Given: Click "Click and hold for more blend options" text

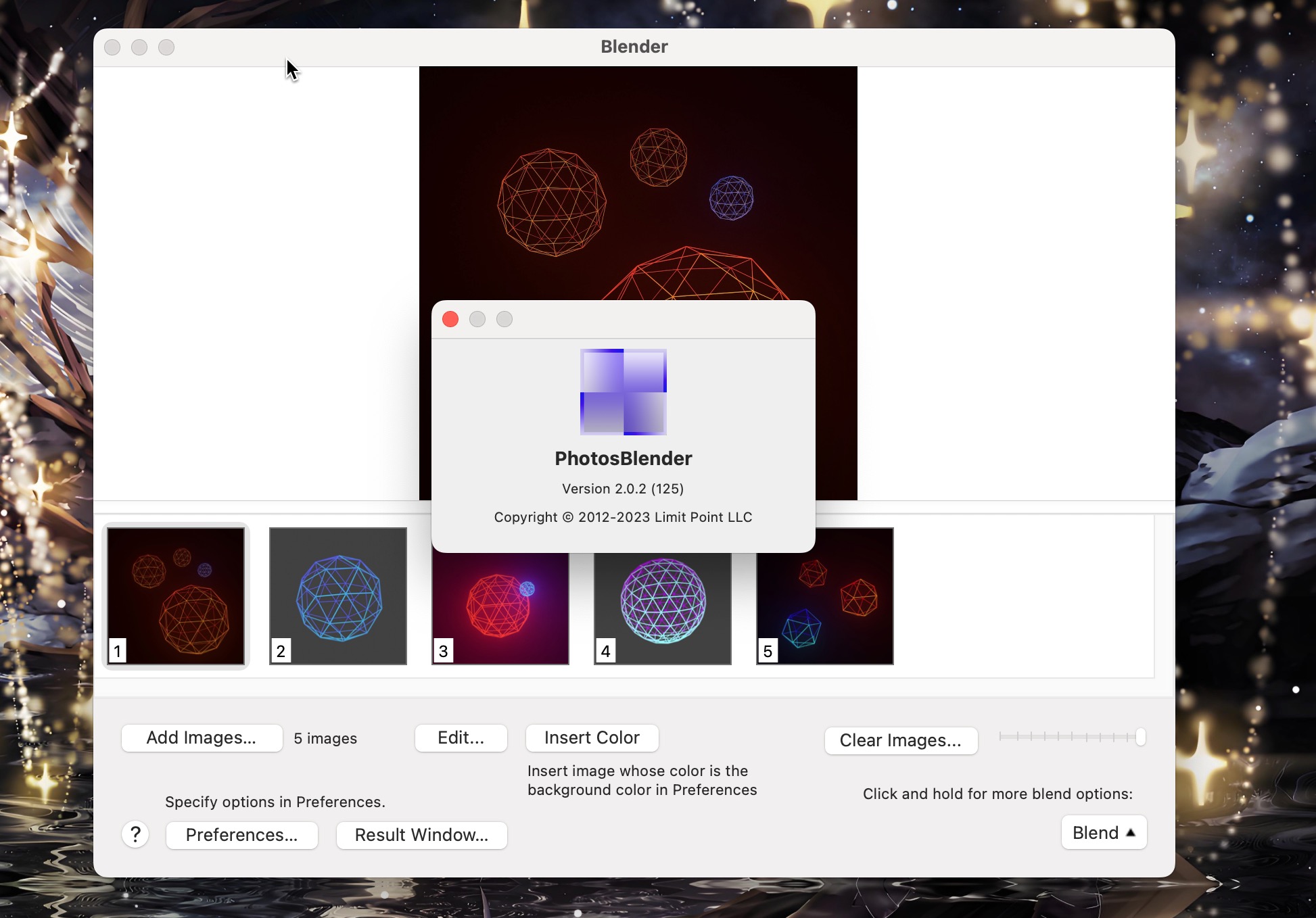Looking at the screenshot, I should [997, 794].
